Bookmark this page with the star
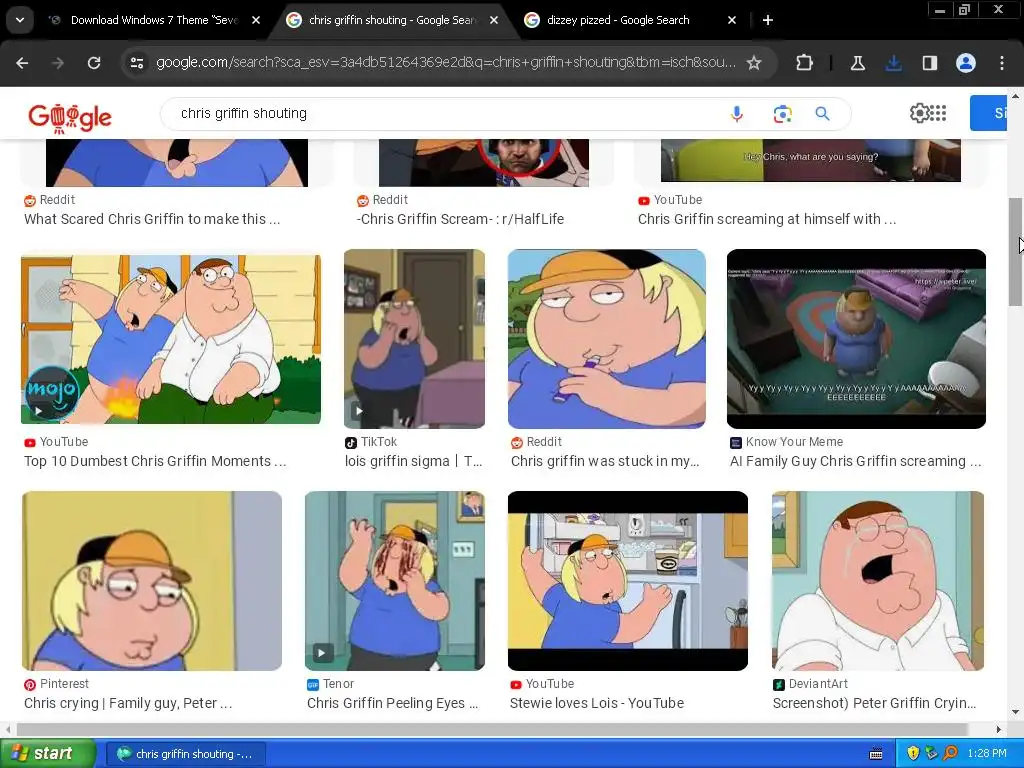Viewport: 1024px width, 768px height. click(754, 63)
